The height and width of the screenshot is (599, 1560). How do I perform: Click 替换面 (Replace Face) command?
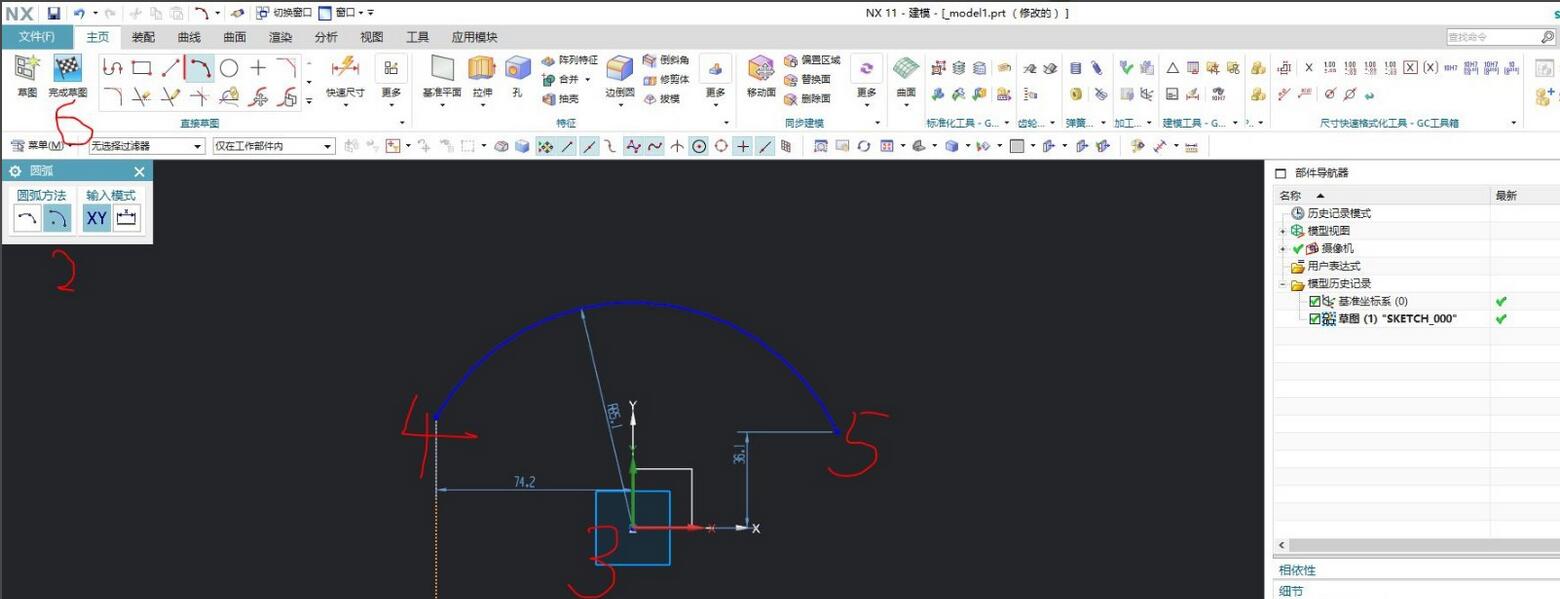coord(808,79)
